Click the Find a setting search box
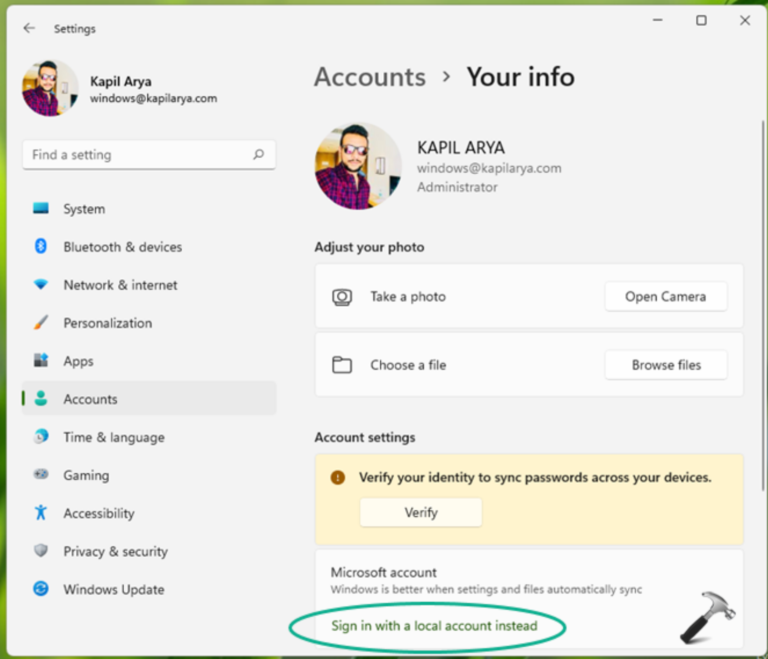The image size is (768, 659). click(149, 155)
